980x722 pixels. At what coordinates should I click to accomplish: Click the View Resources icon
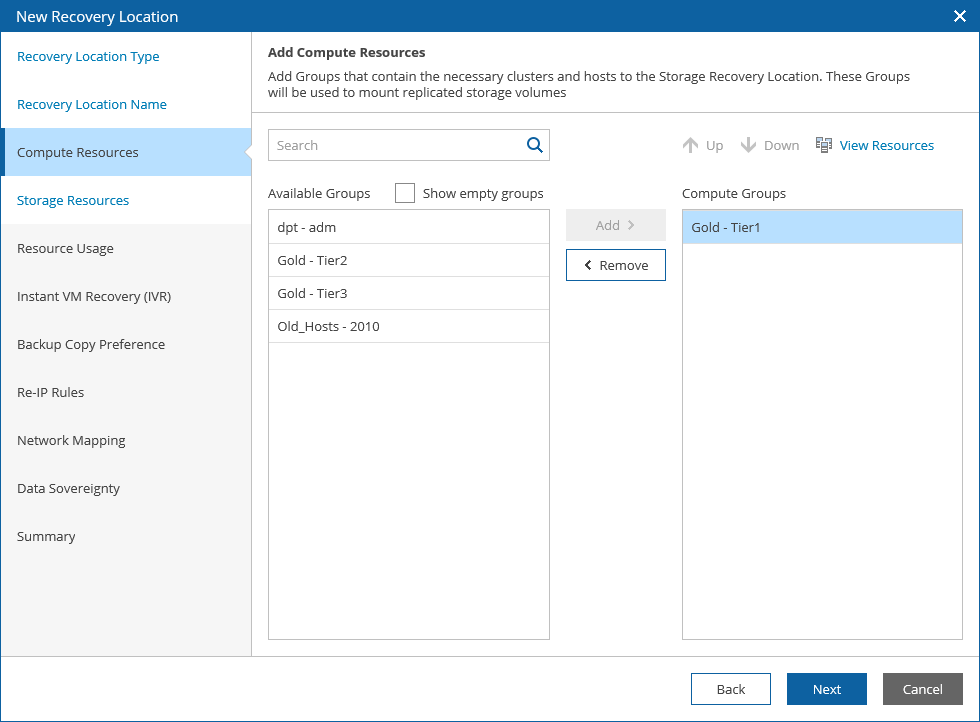click(824, 145)
